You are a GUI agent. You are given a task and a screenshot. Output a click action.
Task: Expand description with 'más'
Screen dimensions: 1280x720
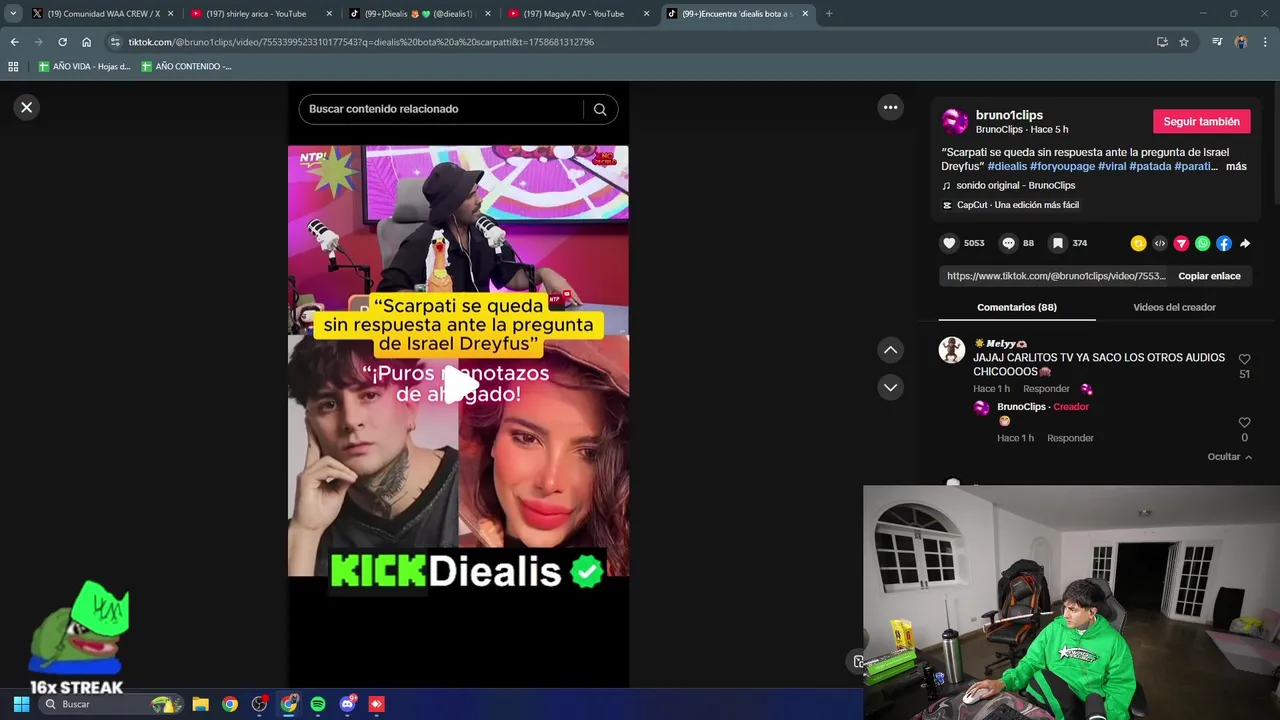click(1236, 166)
